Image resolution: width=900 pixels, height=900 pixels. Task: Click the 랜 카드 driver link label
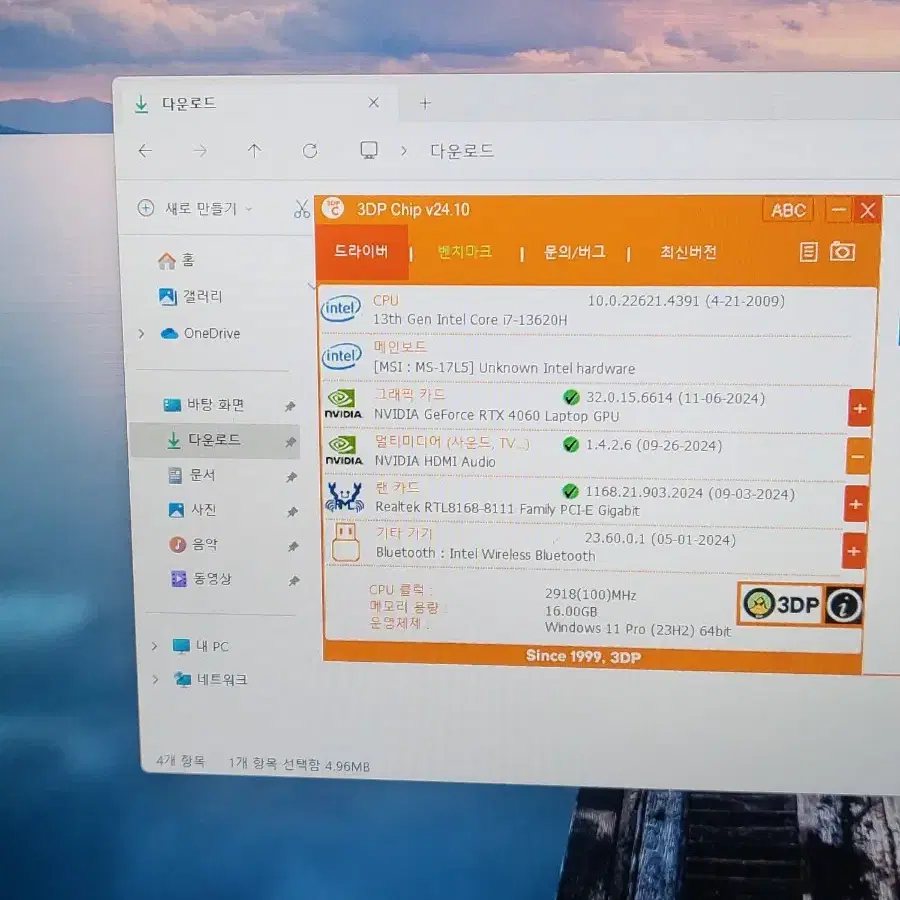[x=397, y=488]
